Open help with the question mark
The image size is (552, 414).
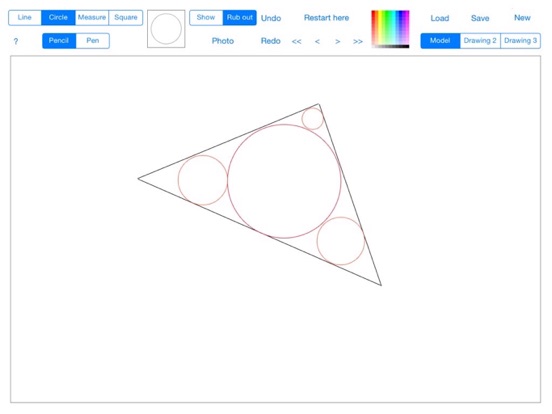(x=16, y=42)
